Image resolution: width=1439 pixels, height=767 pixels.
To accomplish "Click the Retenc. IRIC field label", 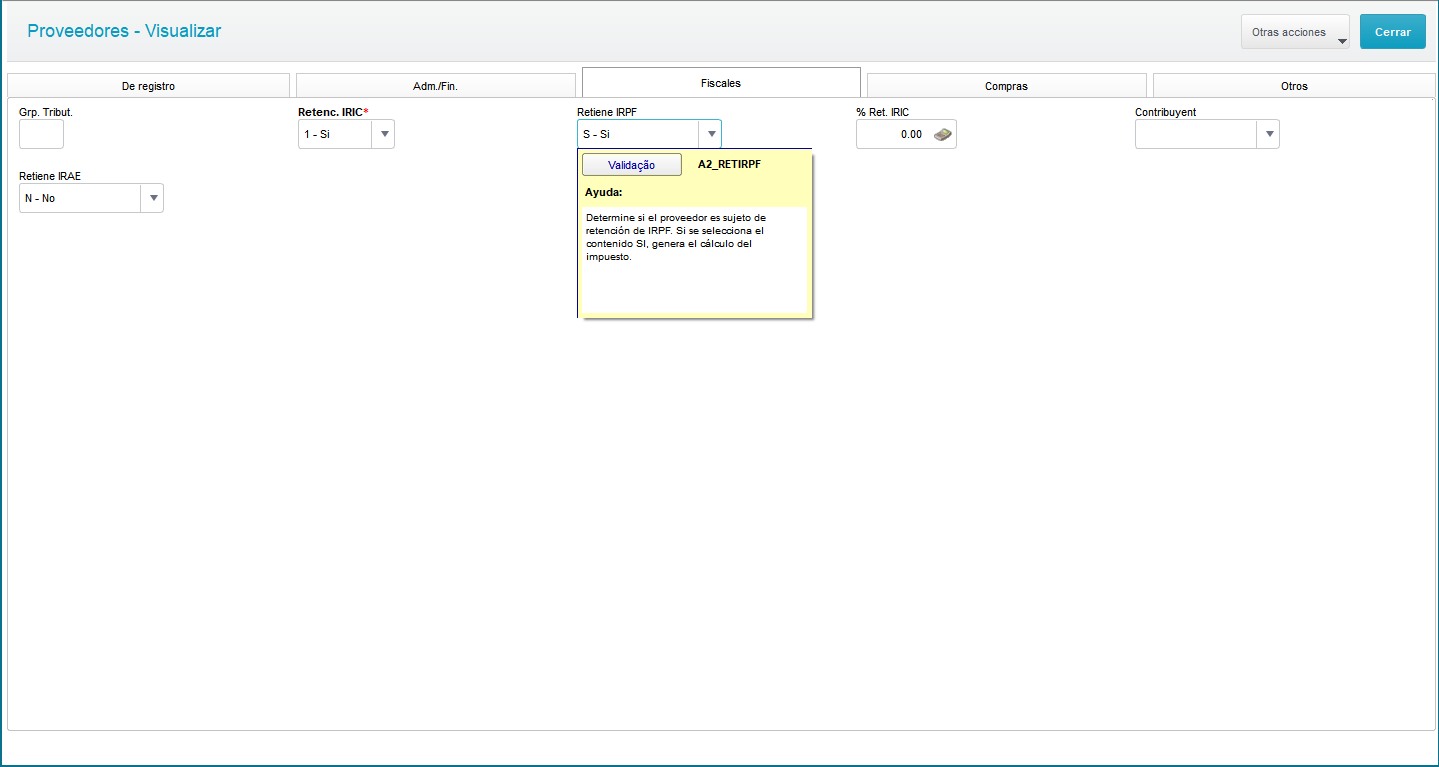I will 334,112.
